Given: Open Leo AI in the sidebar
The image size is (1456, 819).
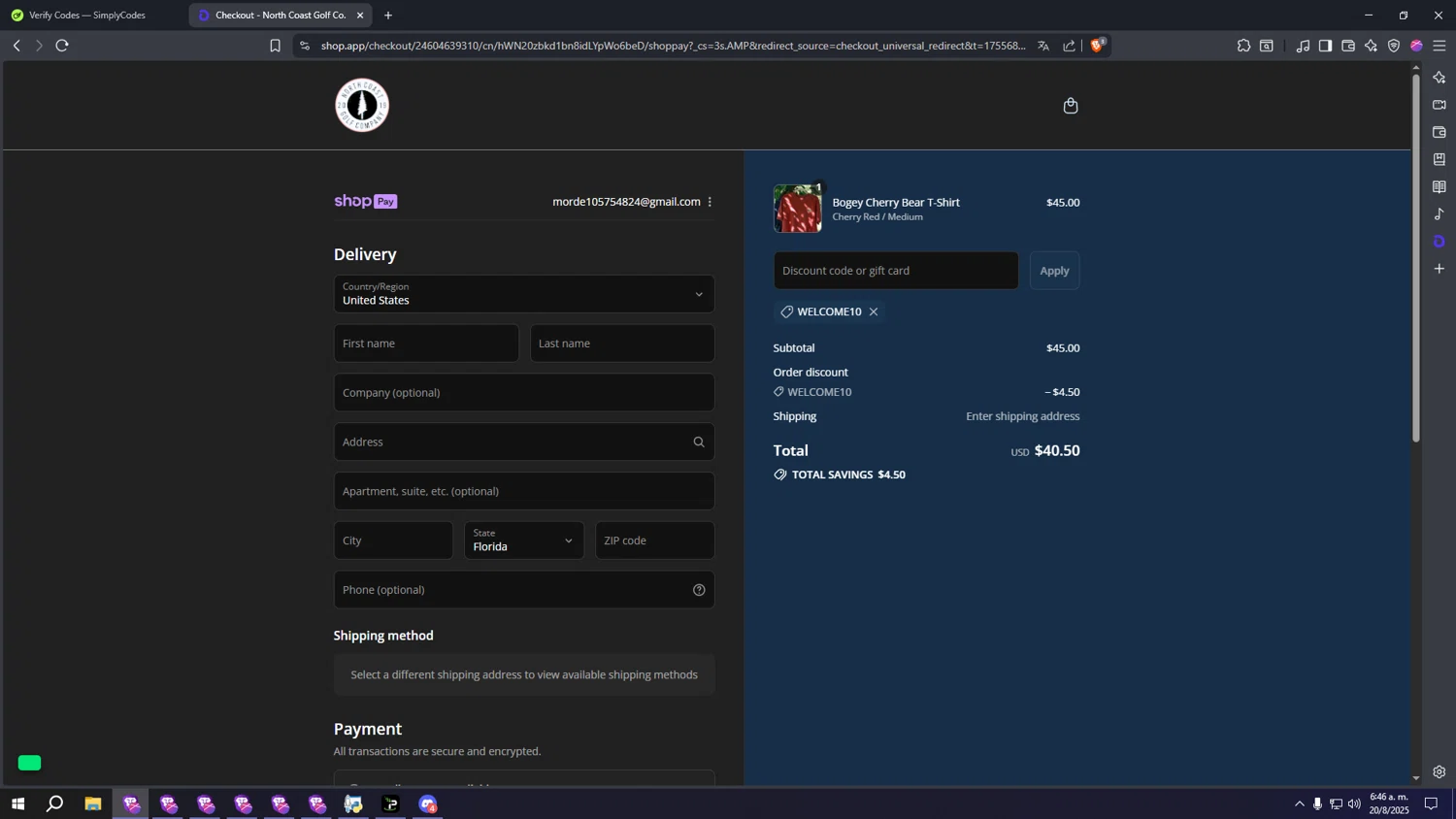Looking at the screenshot, I should [1439, 78].
